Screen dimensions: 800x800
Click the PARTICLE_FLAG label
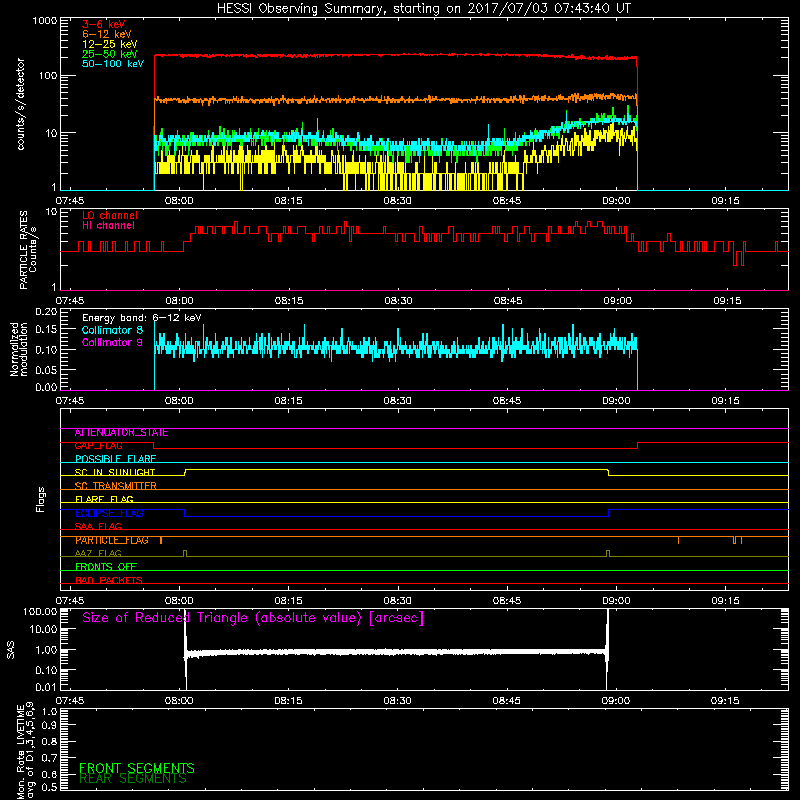pyautogui.click(x=112, y=540)
